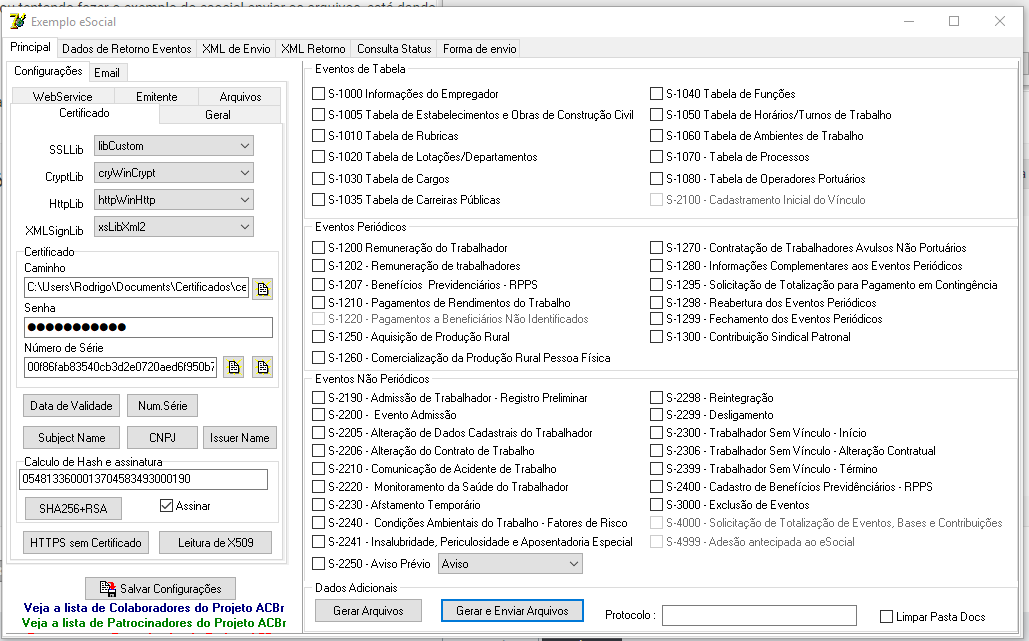The height and width of the screenshot is (641, 1029).
Task: Open the Patrocinadores do Projeto ACBr link
Action: pos(154,623)
